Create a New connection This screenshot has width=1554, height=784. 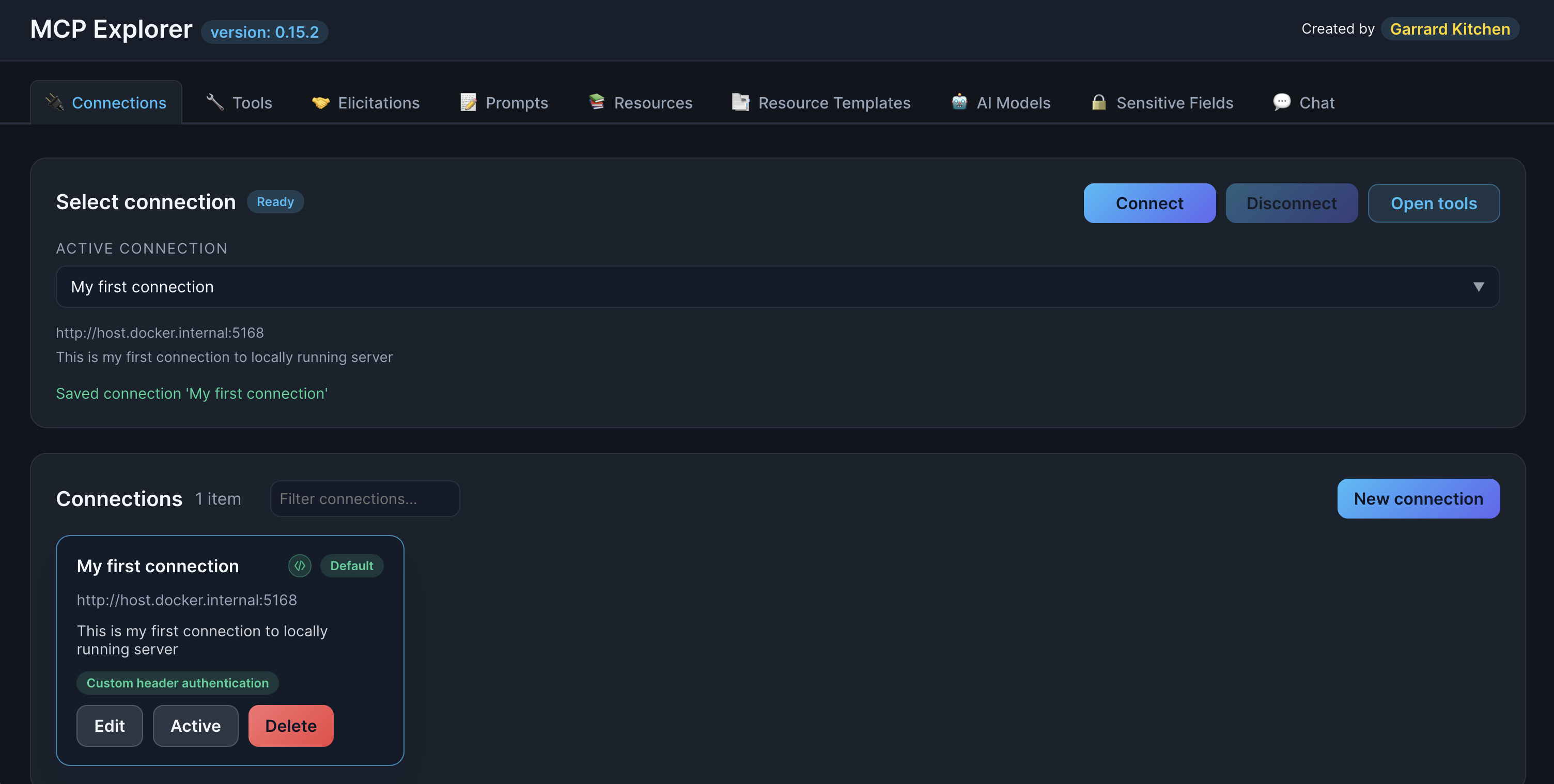tap(1418, 499)
